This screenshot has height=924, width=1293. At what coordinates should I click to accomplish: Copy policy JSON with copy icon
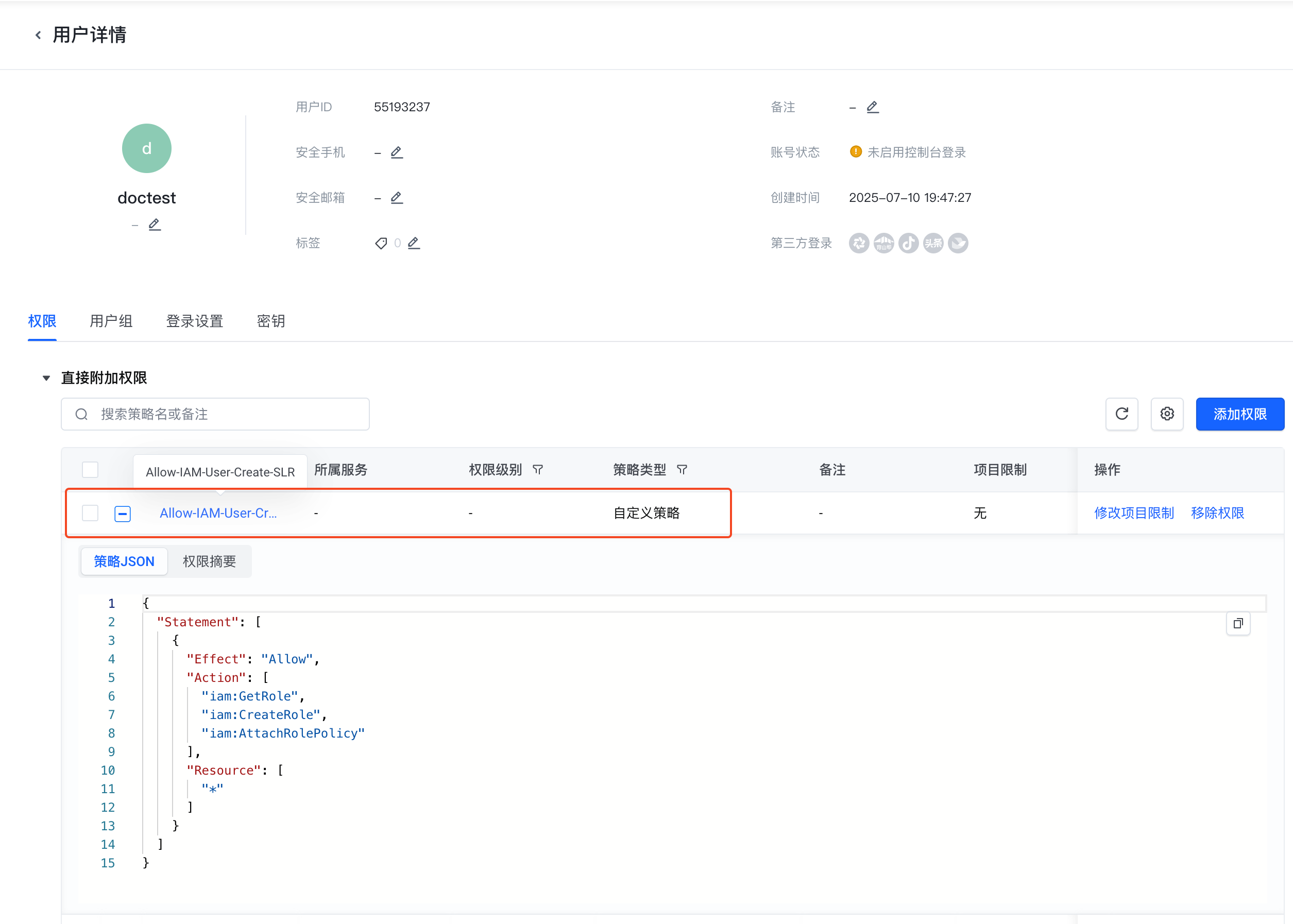(x=1238, y=624)
